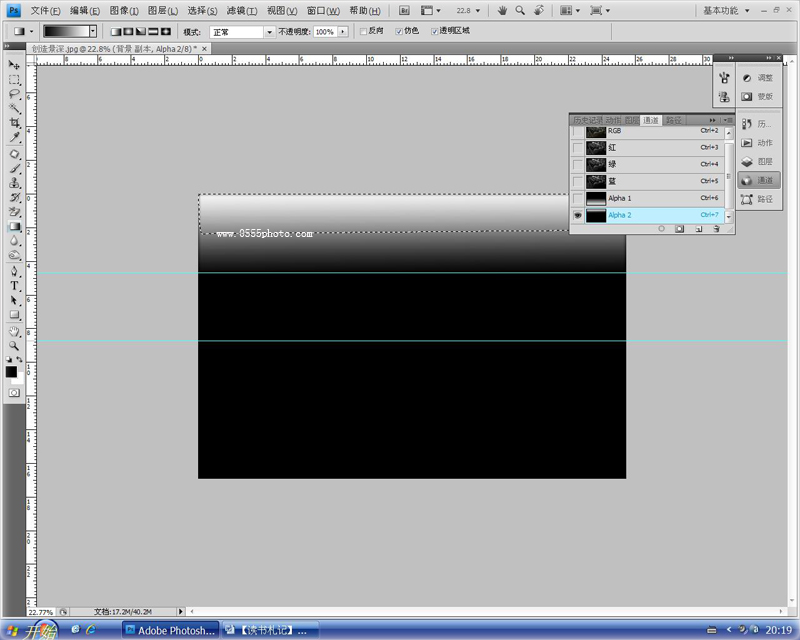This screenshot has width=800, height=640.
Task: Delete current channel with trash icon
Action: (716, 229)
